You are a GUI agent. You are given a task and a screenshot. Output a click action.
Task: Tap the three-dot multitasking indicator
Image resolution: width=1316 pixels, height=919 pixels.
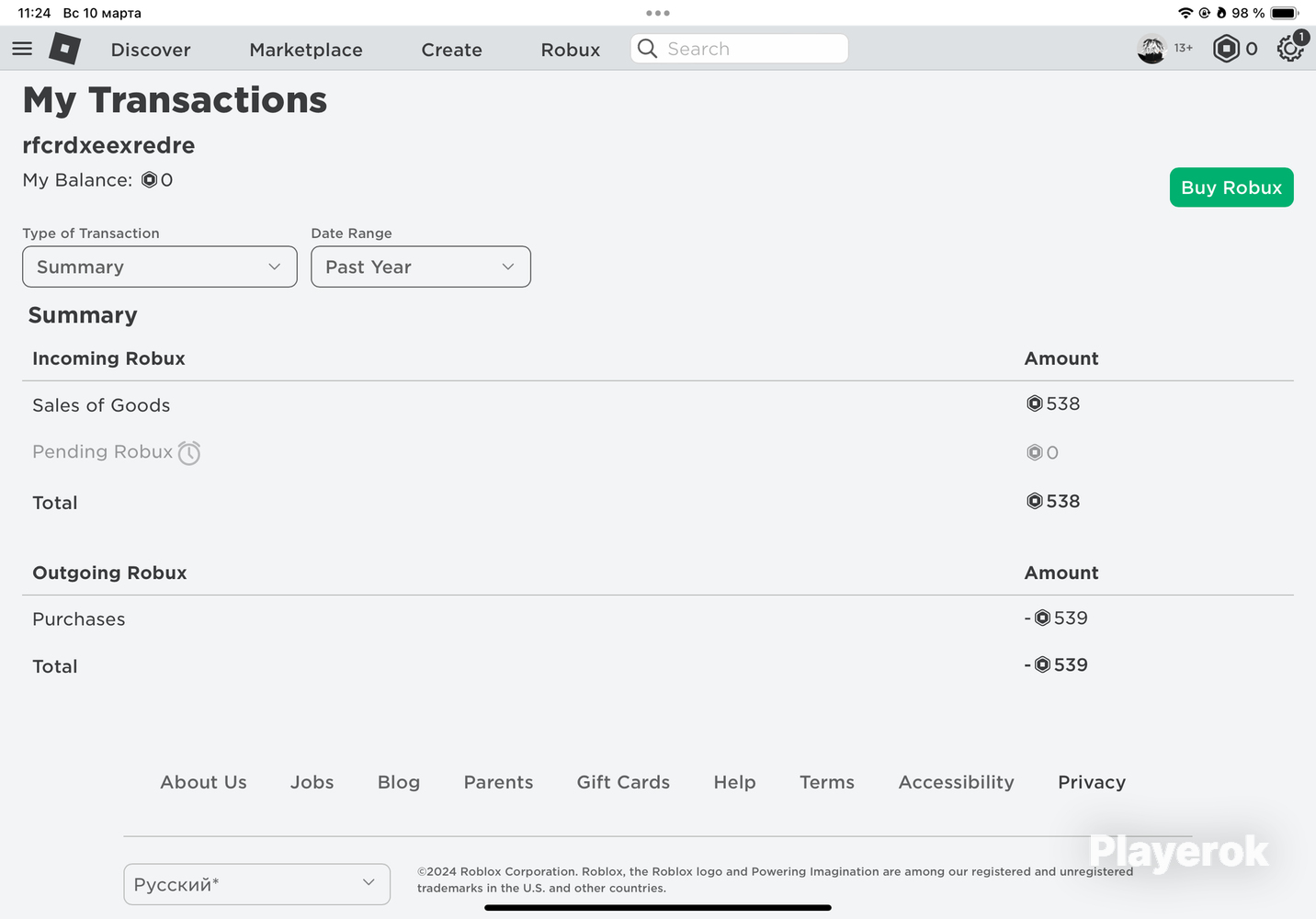[658, 13]
